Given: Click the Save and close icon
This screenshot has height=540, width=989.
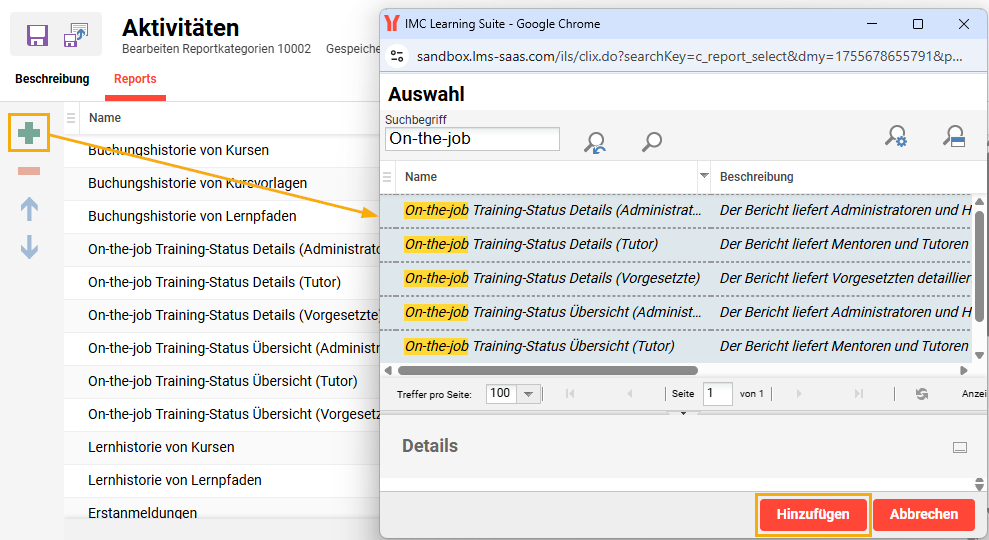Looking at the screenshot, I should point(76,36).
